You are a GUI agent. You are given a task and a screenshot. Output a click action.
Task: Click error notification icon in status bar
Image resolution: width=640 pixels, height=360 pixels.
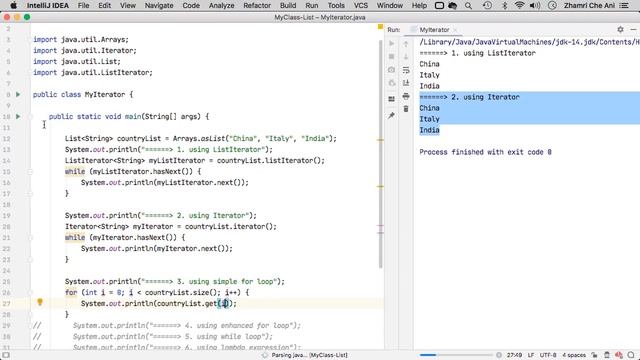619,355
